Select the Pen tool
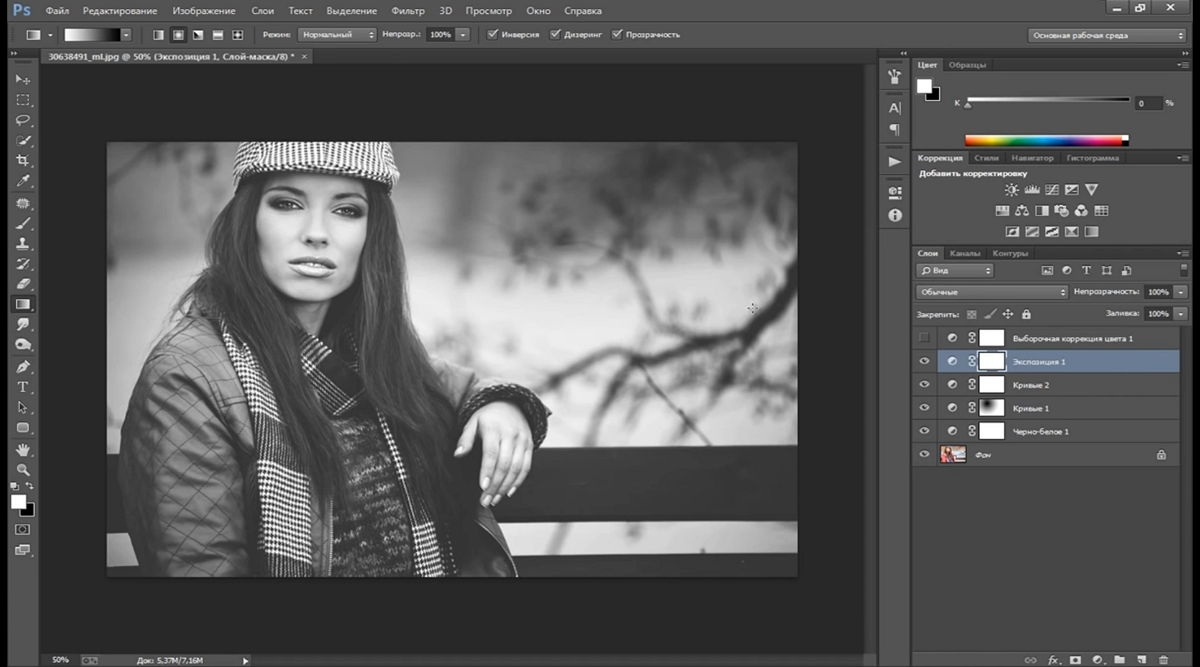This screenshot has width=1200, height=667. click(22, 366)
